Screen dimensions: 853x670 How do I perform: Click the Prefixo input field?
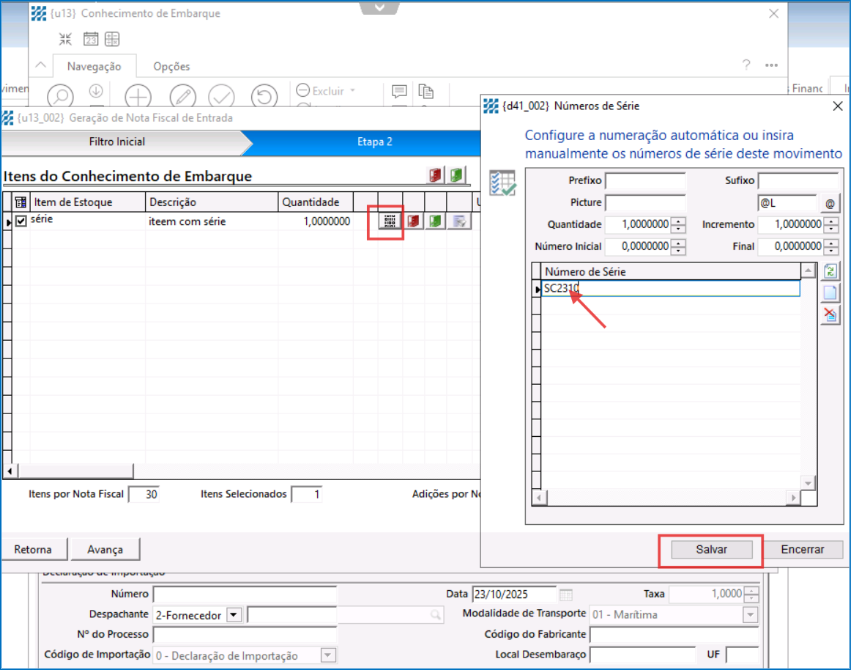645,181
